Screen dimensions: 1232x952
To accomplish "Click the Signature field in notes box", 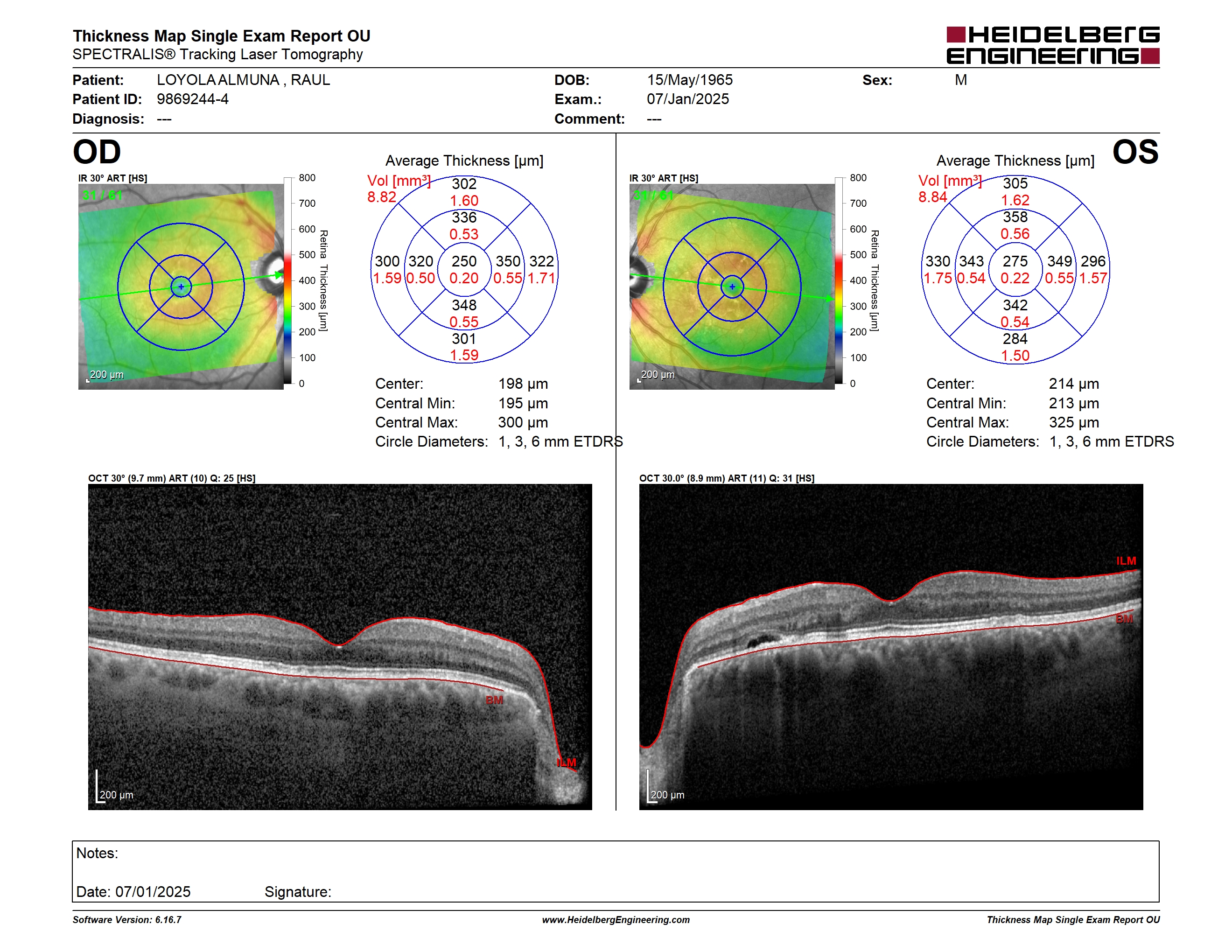I will coord(298,892).
